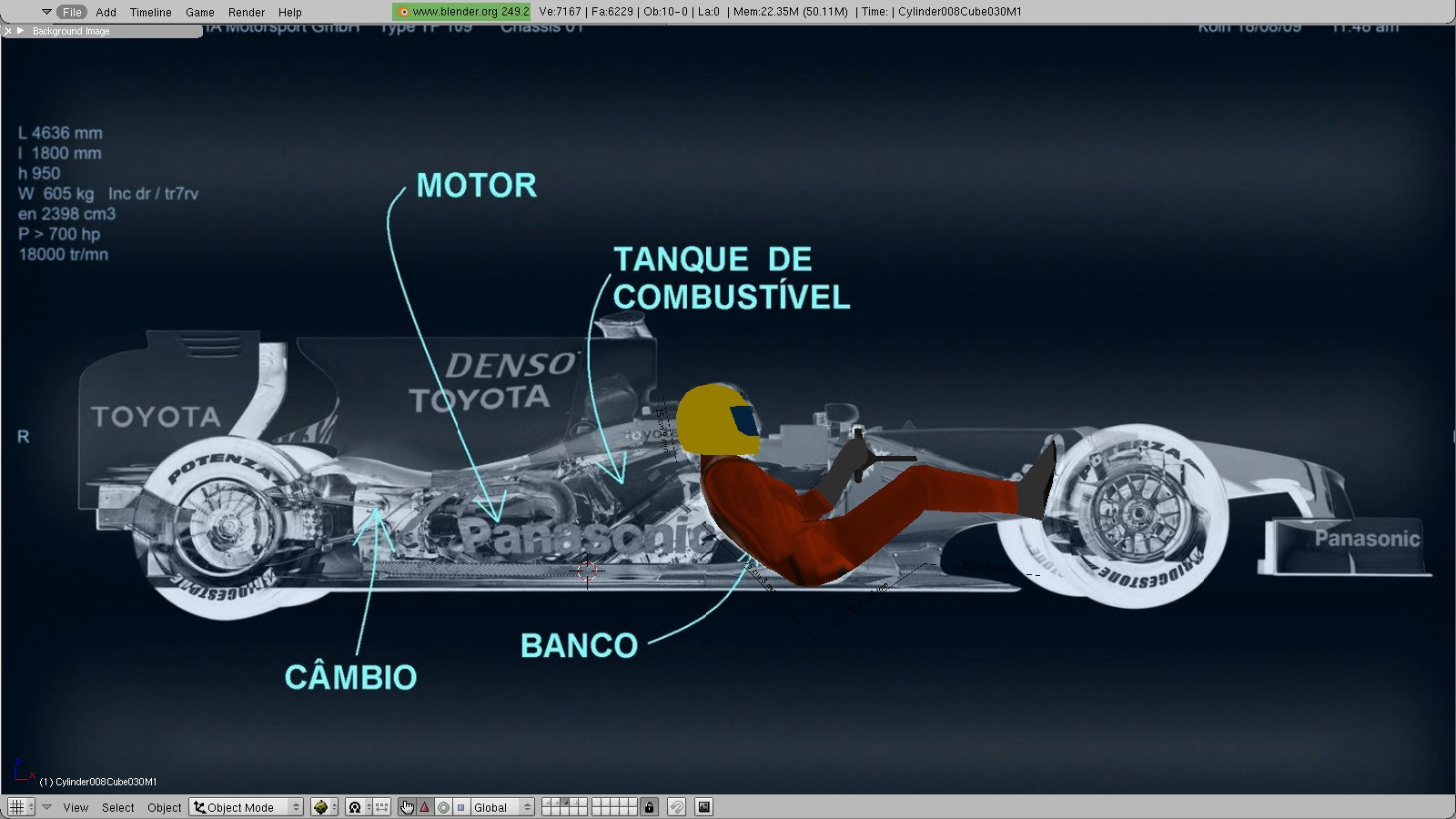Expand the Background Image panel arrow

click(20, 31)
